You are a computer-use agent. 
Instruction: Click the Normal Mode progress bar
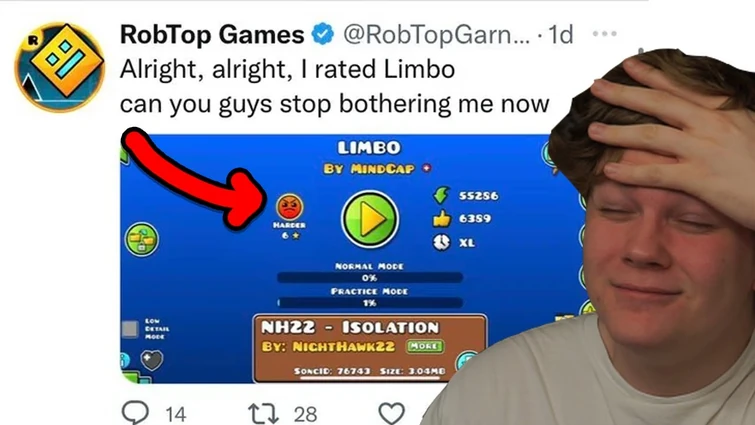coord(370,278)
